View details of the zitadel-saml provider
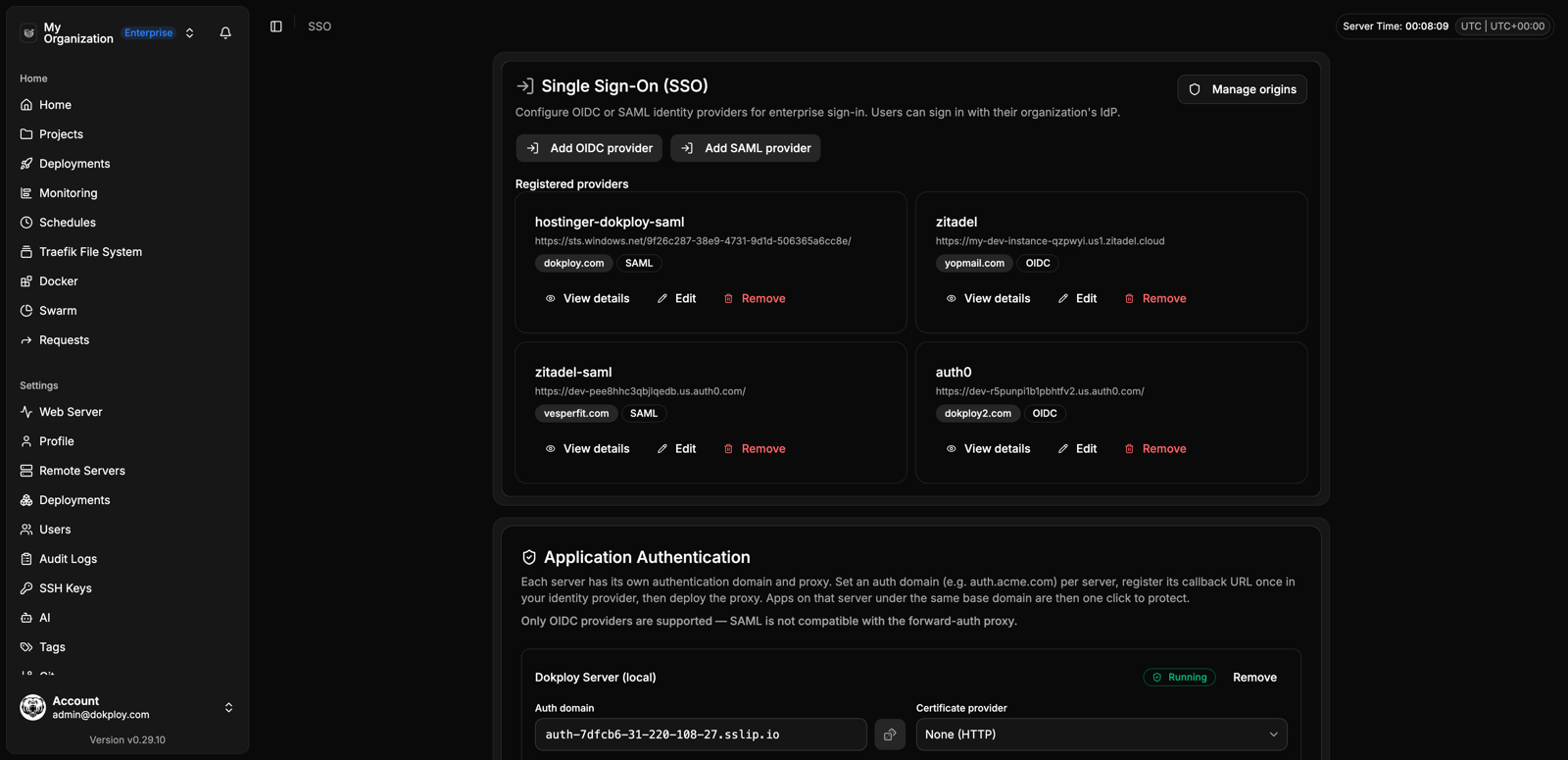The image size is (1568, 760). point(587,448)
